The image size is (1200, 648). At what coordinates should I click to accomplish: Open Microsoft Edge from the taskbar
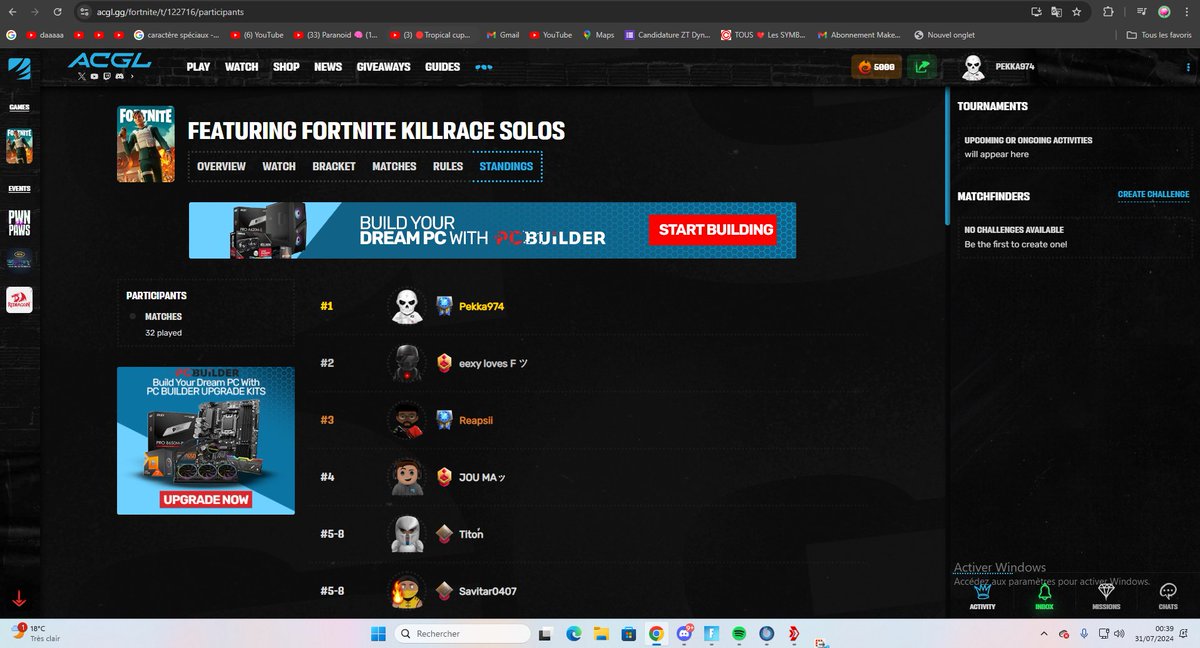(x=574, y=633)
